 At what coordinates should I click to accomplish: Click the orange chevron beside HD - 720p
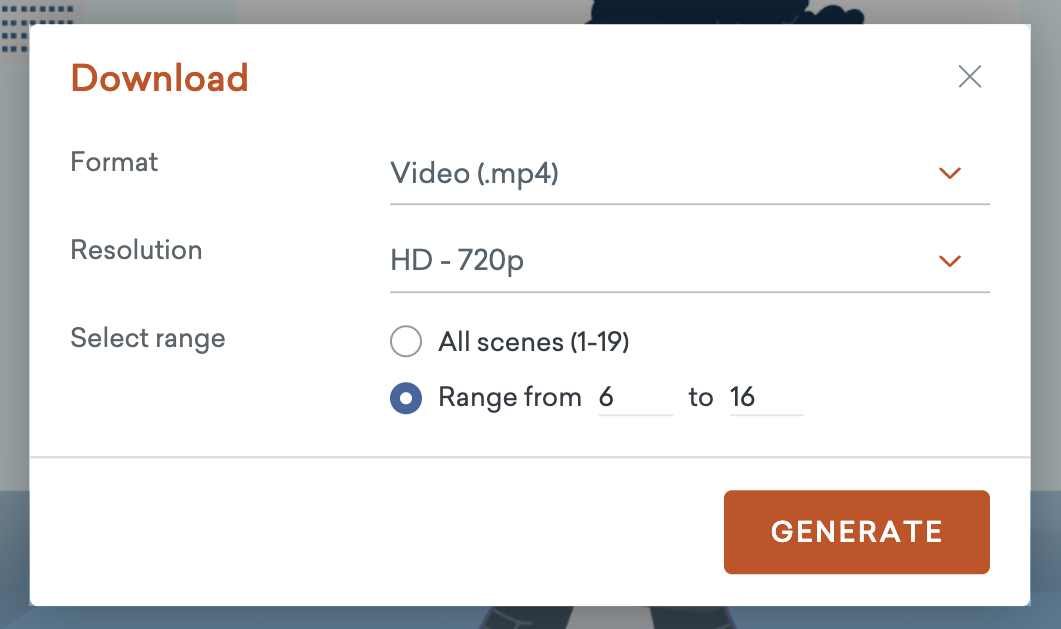[x=950, y=261]
